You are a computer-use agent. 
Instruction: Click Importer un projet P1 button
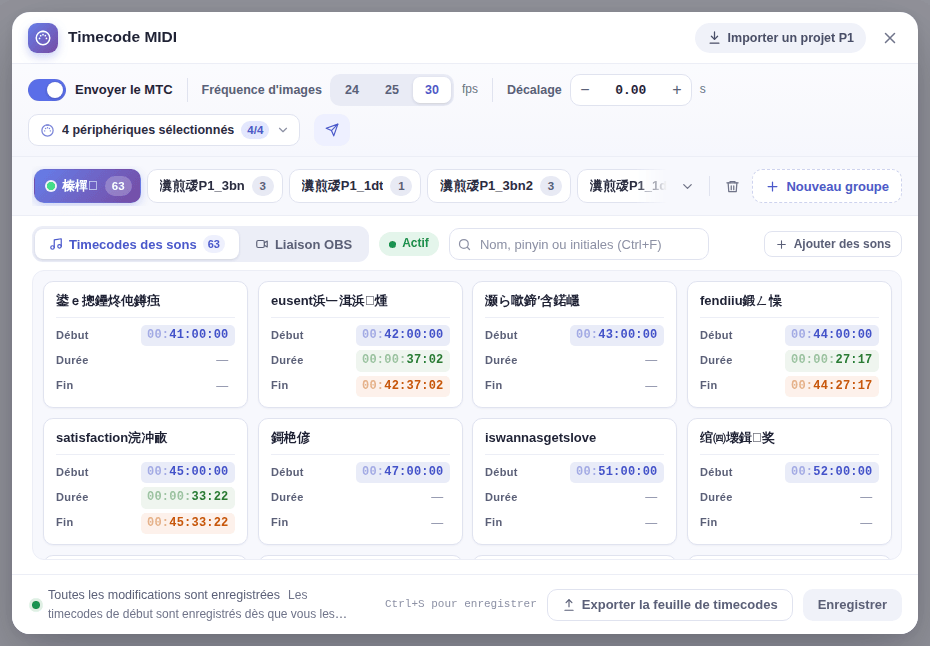pyautogui.click(x=781, y=38)
